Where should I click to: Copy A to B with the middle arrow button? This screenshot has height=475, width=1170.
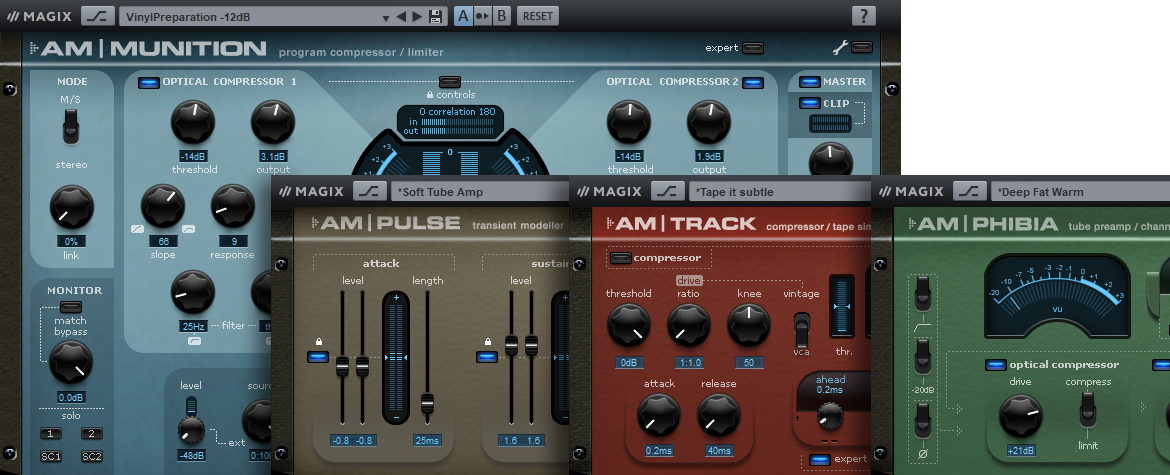(483, 16)
